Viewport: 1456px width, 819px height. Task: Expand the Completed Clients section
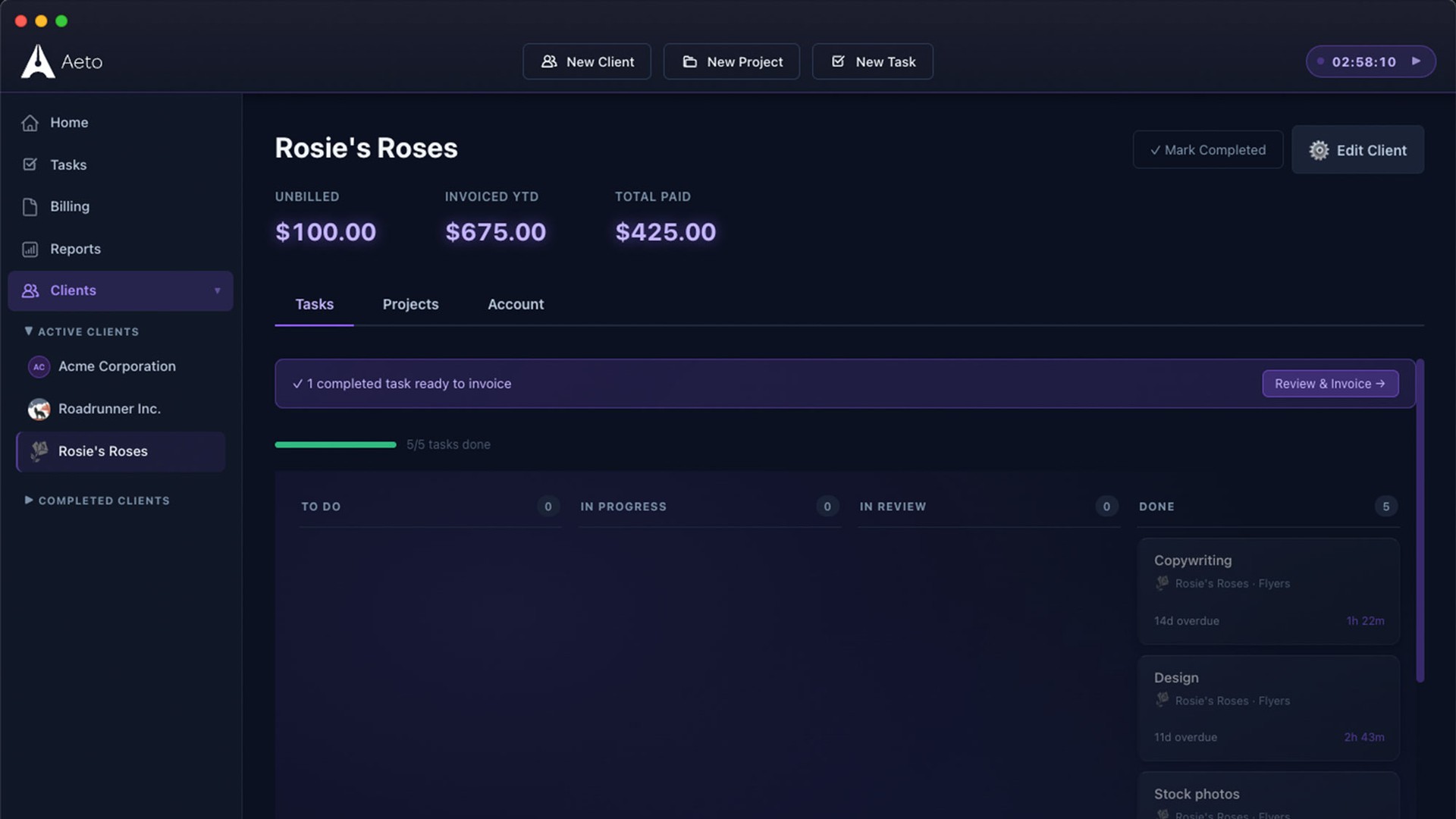click(97, 500)
